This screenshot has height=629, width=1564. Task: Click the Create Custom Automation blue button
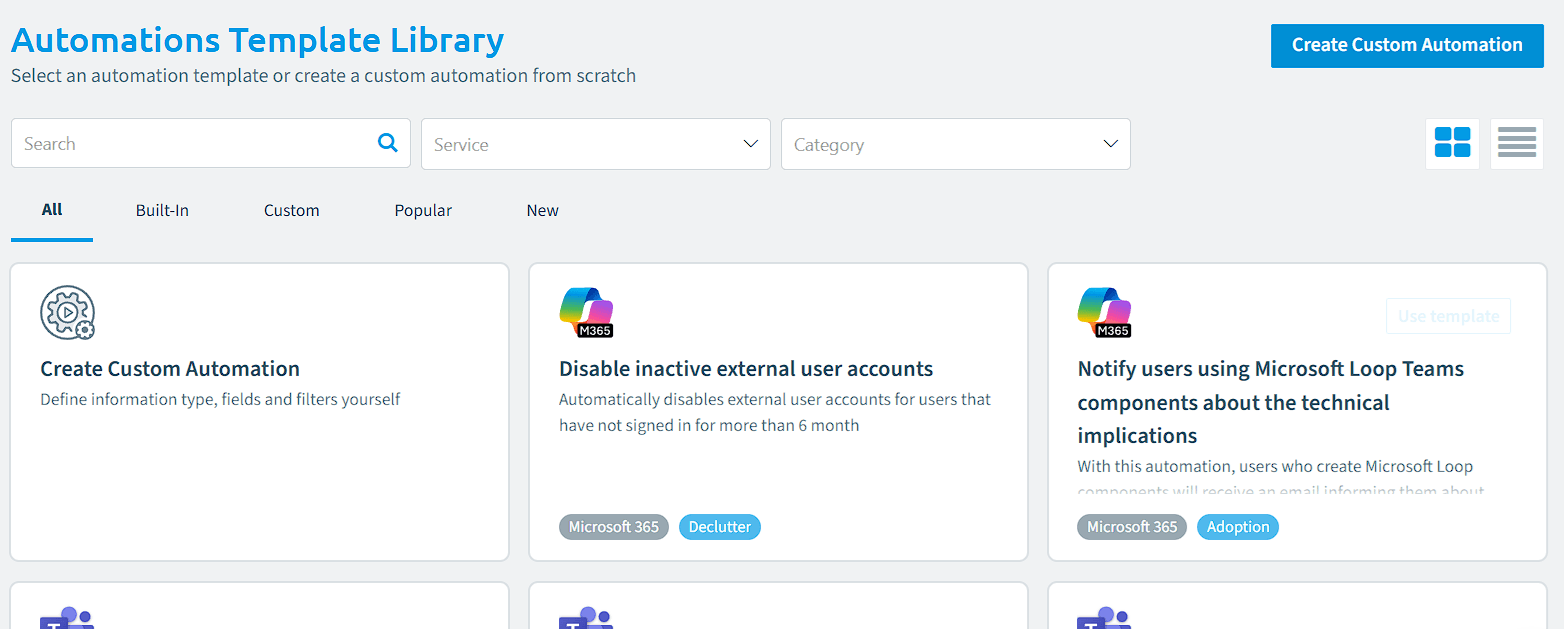1407,45
